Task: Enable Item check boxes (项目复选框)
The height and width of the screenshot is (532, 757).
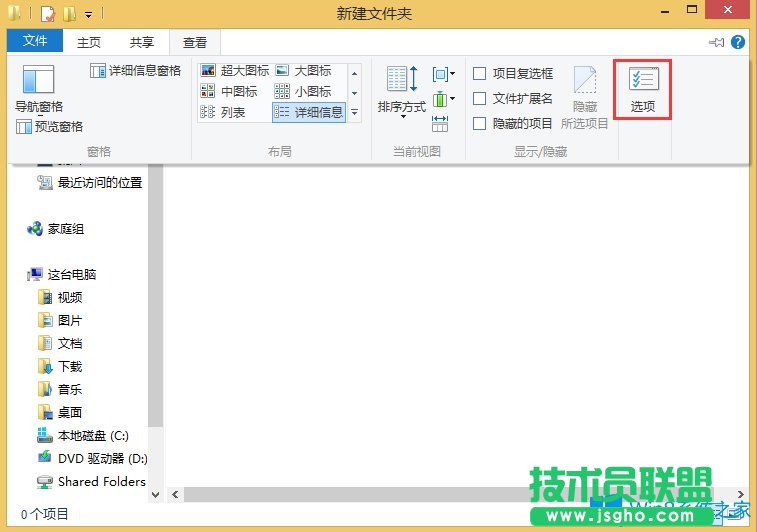Action: (513, 73)
